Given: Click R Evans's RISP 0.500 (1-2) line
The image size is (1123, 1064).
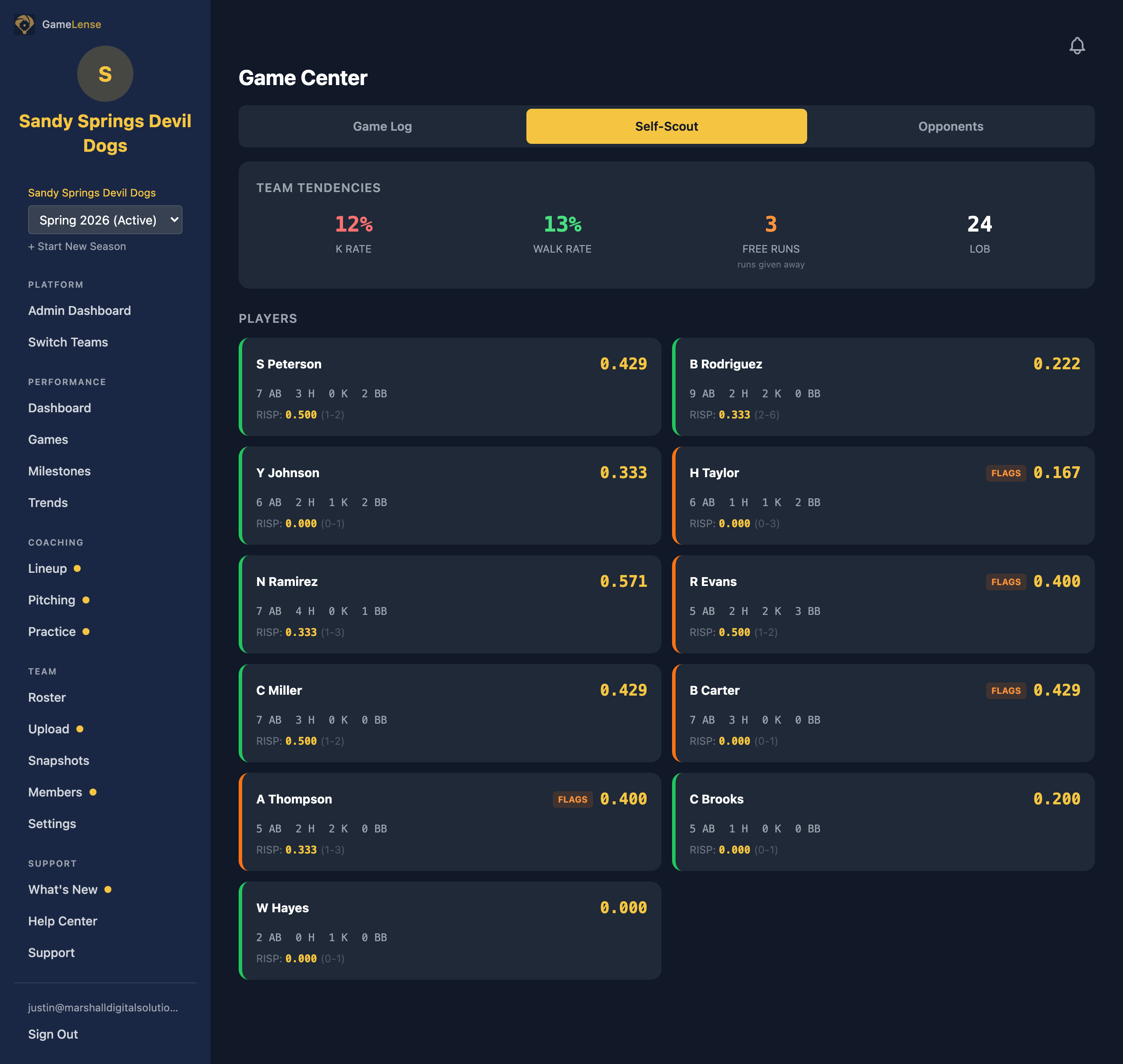Looking at the screenshot, I should (733, 632).
